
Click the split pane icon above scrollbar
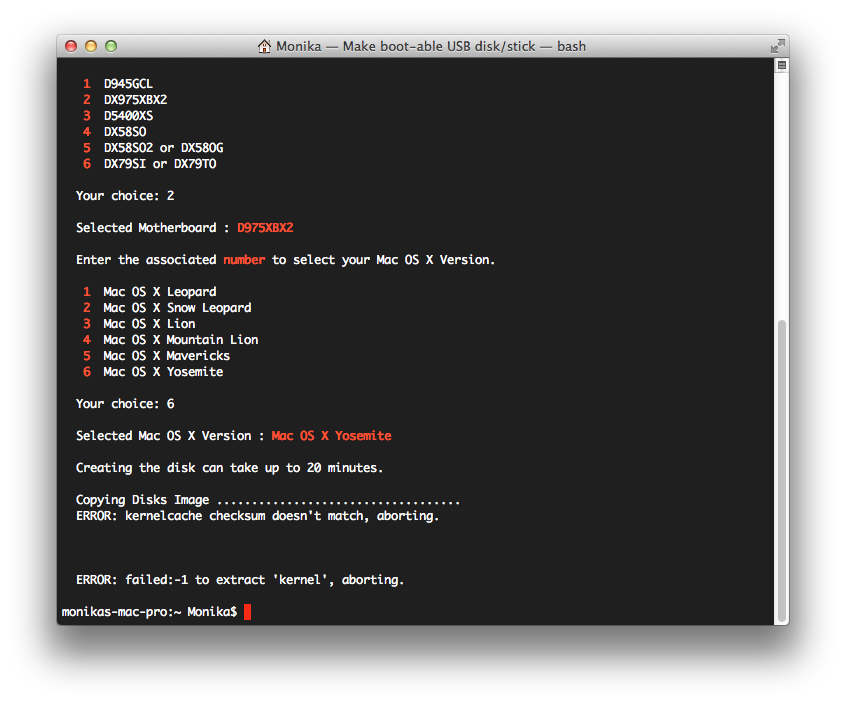782,65
